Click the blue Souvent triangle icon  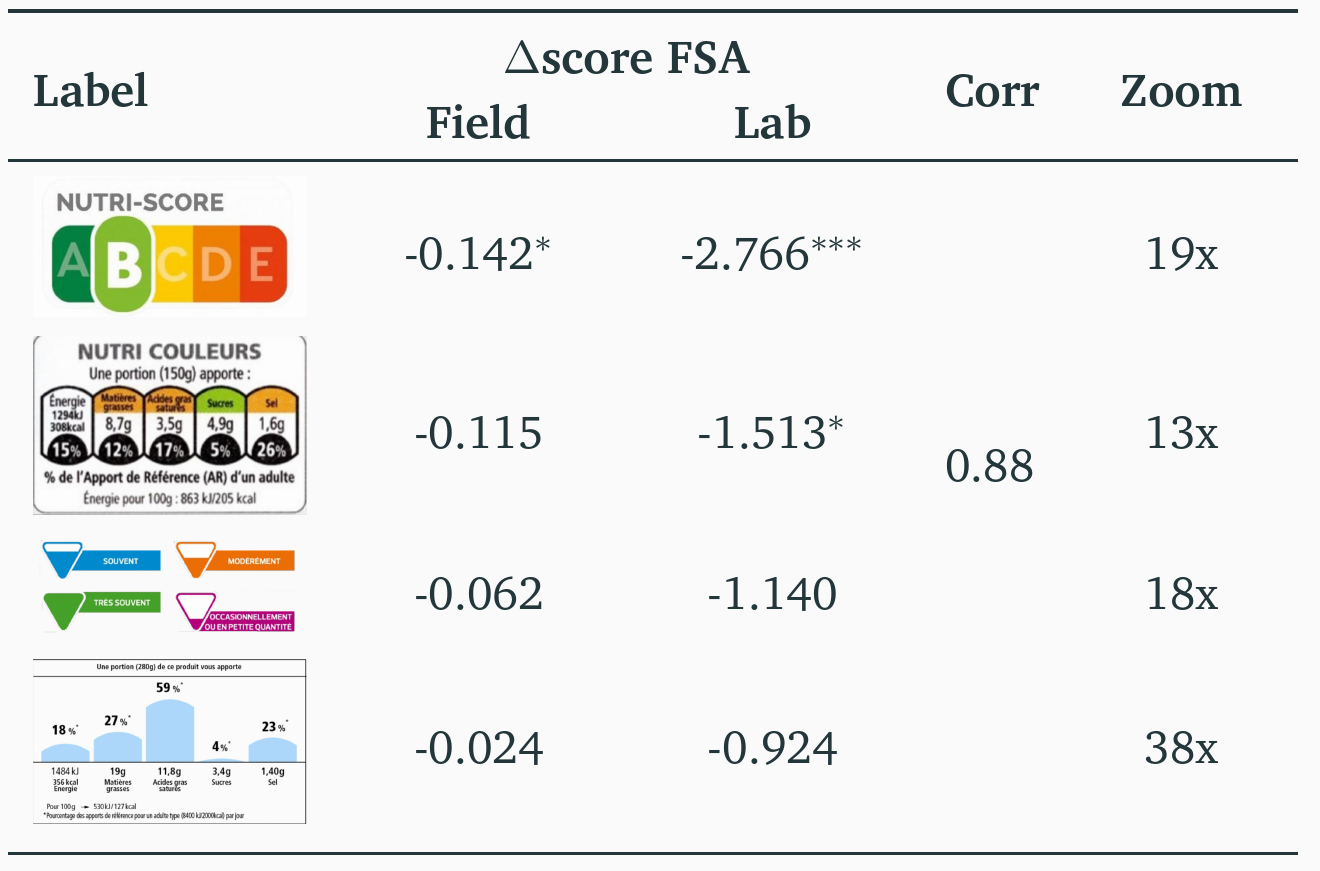pos(61,559)
